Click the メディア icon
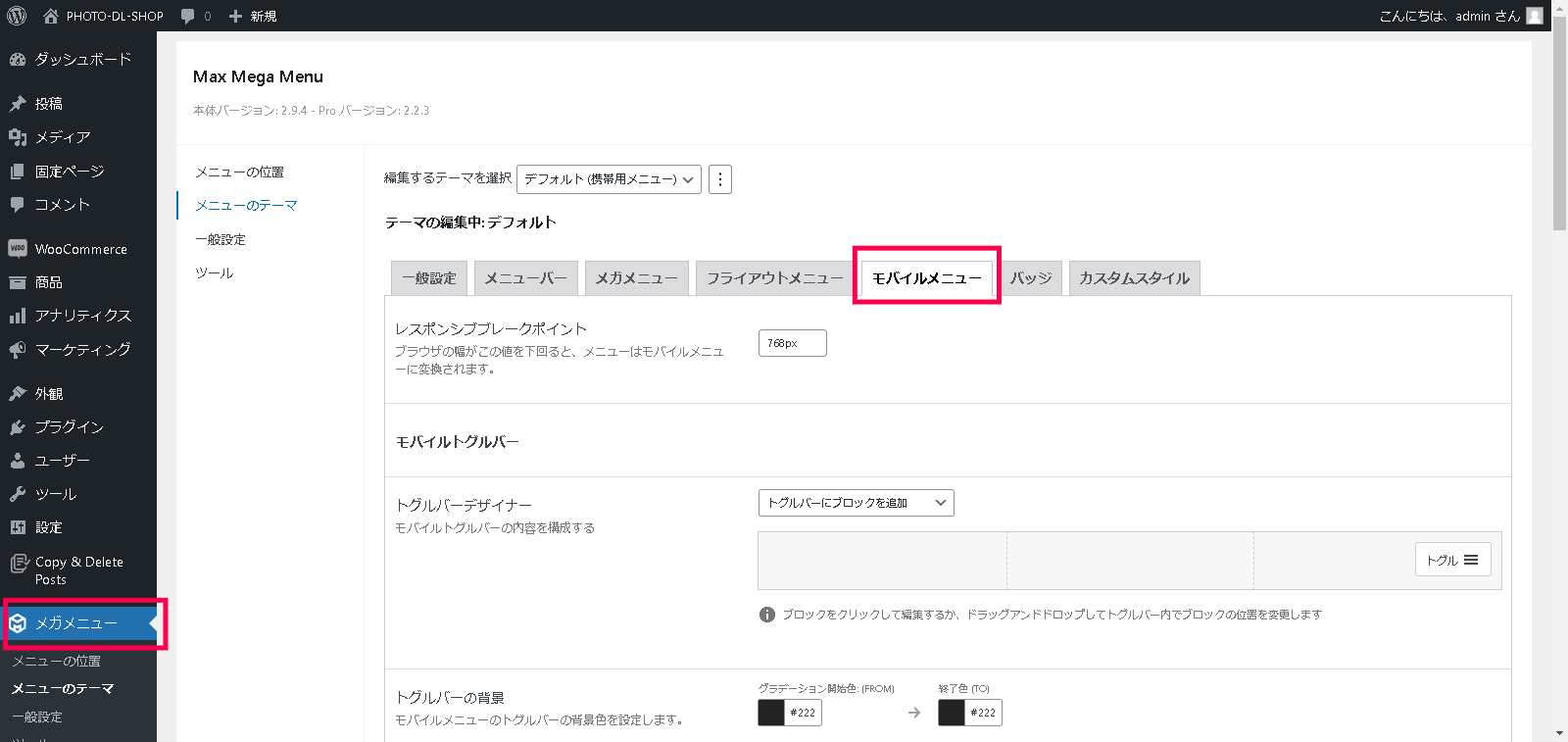The height and width of the screenshot is (742, 1568). tap(18, 137)
